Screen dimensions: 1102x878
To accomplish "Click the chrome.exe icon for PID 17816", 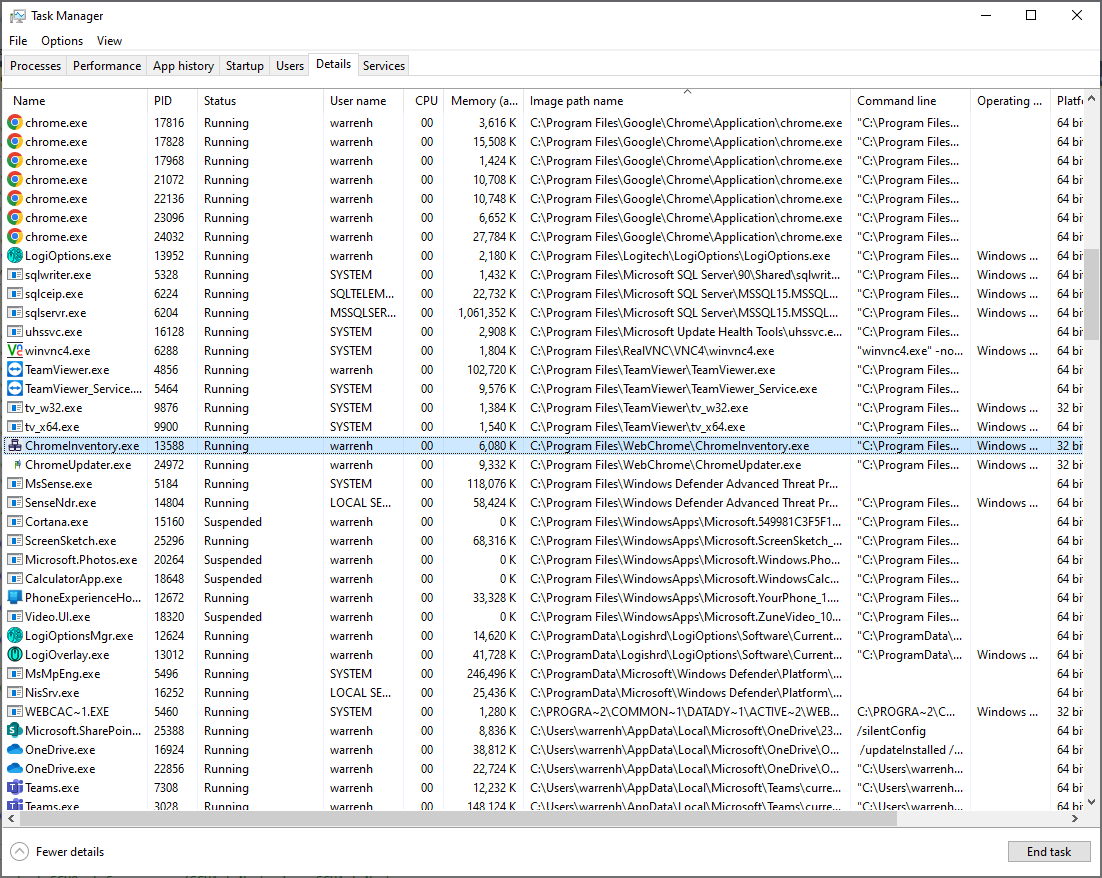I will (15, 122).
